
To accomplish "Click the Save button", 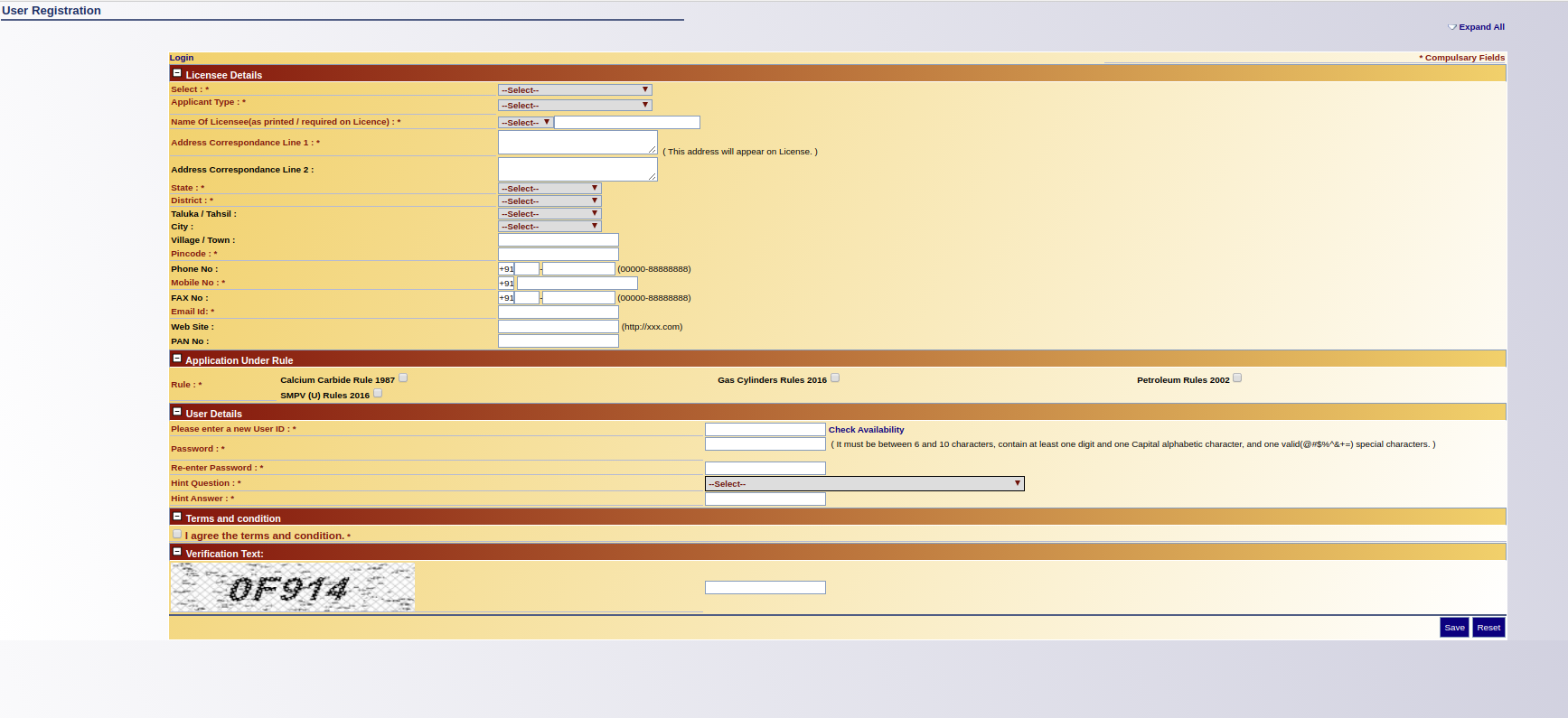I will point(1455,628).
